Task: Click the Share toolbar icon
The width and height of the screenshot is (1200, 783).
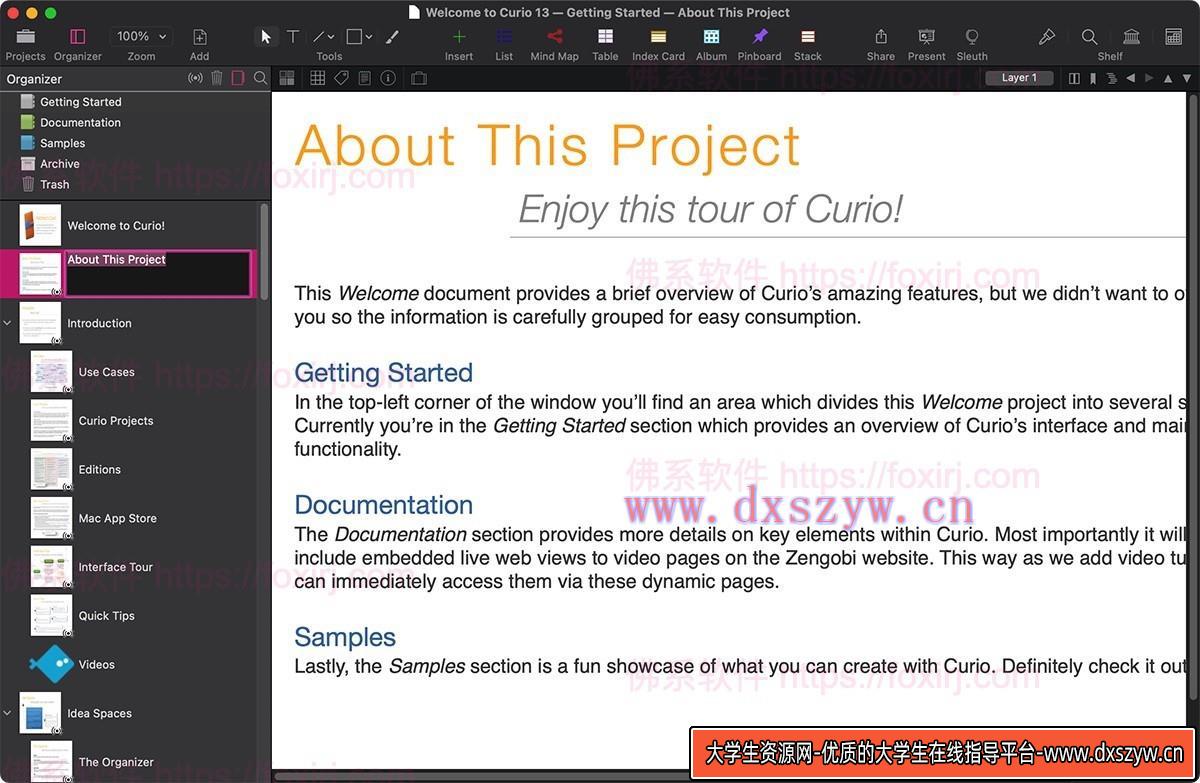Action: pyautogui.click(x=881, y=37)
